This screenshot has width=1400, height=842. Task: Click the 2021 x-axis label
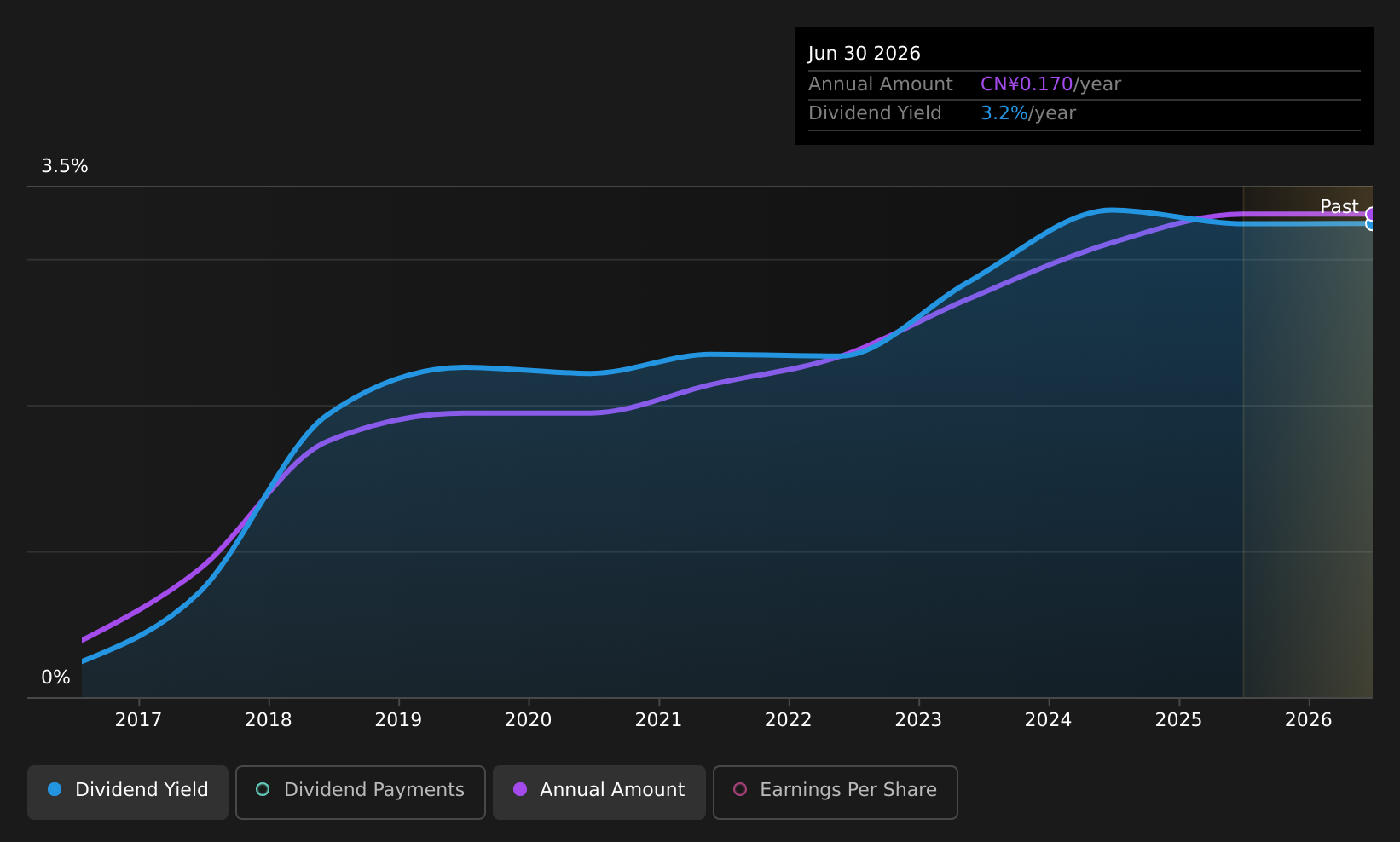658,720
